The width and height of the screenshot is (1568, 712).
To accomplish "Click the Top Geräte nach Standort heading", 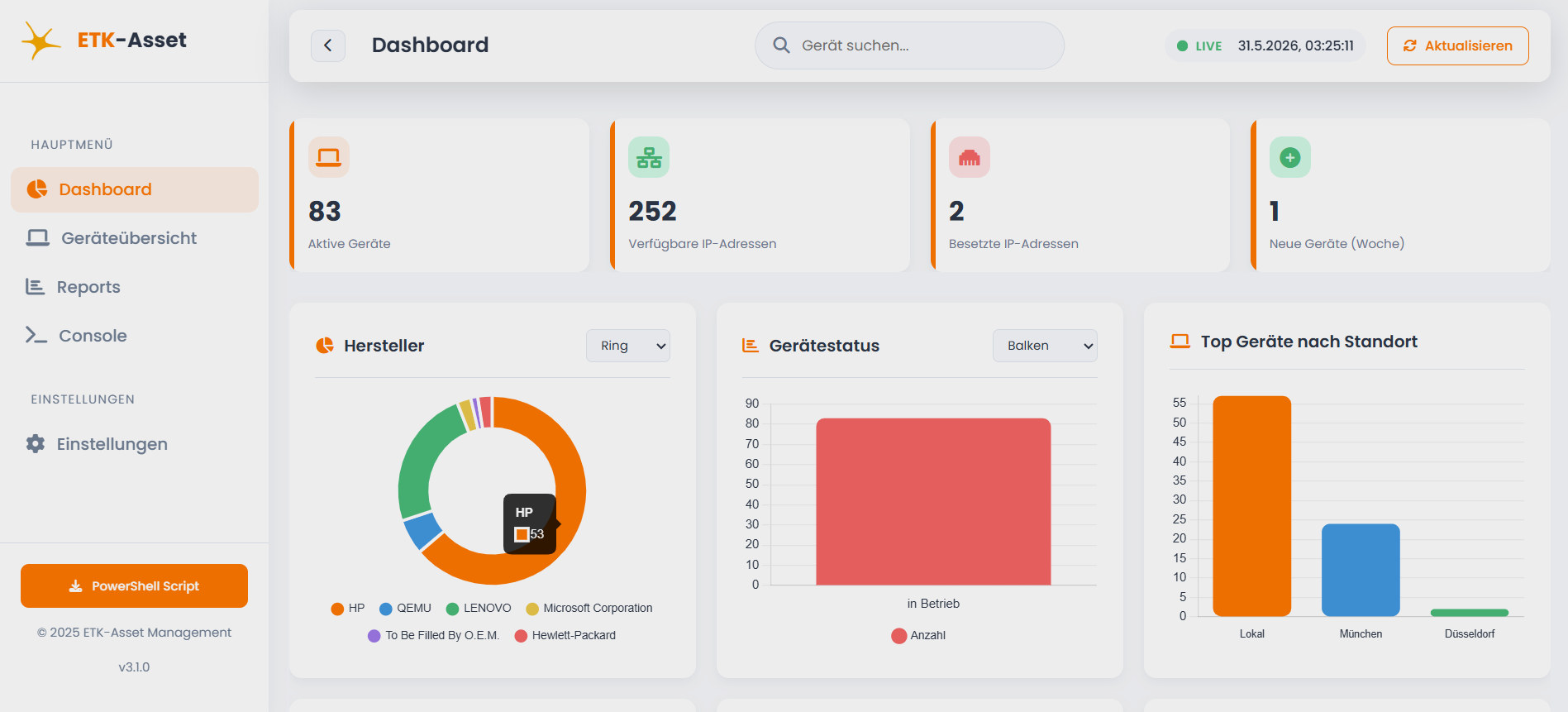I will [1308, 342].
